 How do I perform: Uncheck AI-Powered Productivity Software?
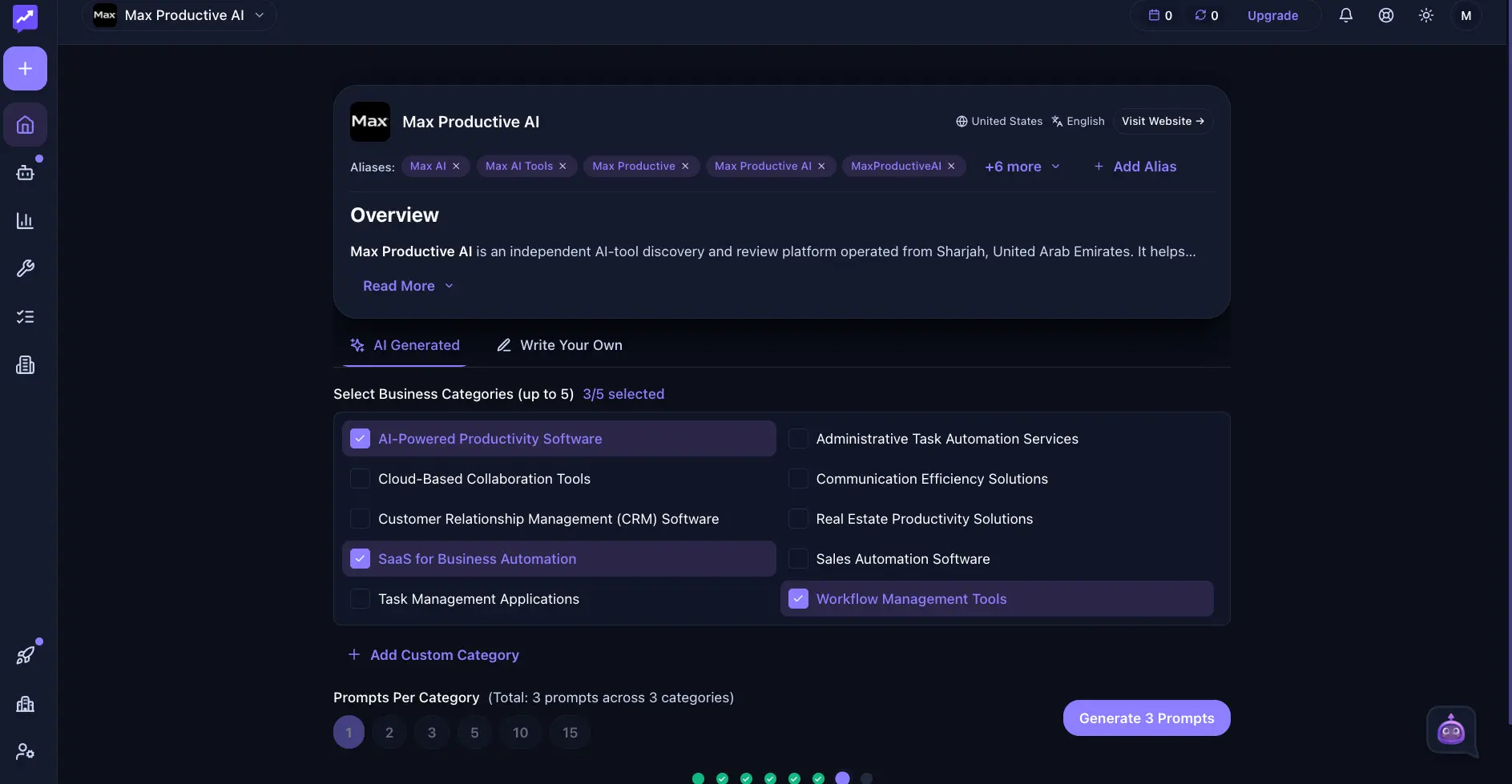tap(360, 439)
